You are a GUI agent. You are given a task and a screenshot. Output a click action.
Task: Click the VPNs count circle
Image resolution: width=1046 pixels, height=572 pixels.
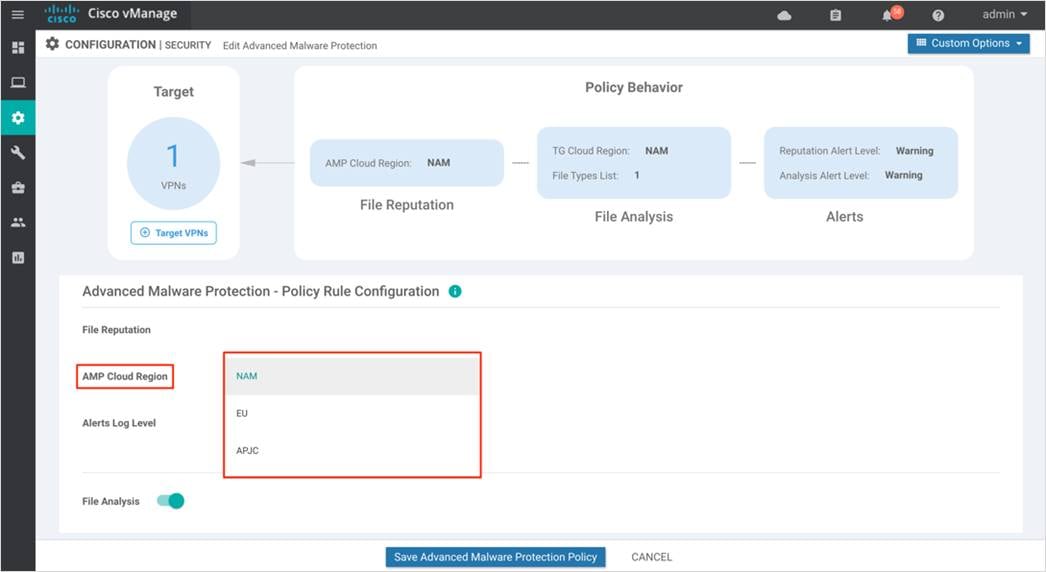pyautogui.click(x=173, y=164)
